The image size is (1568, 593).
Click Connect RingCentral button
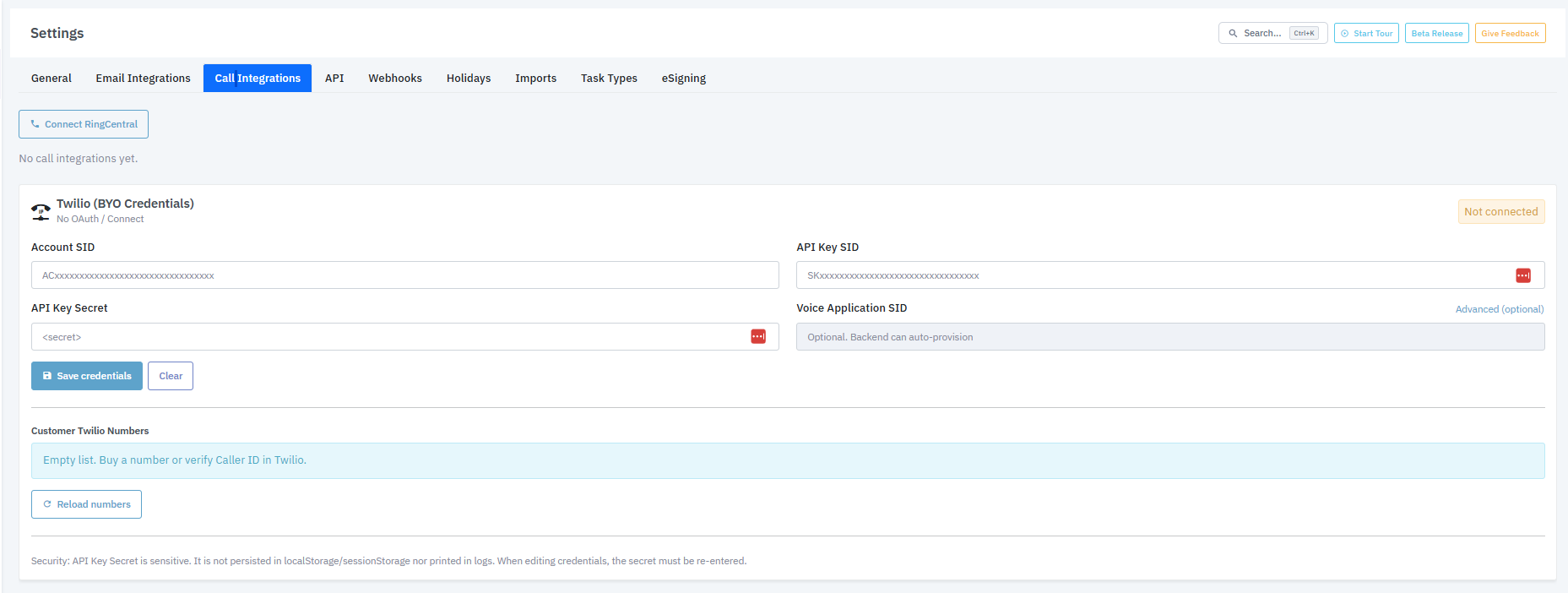84,124
